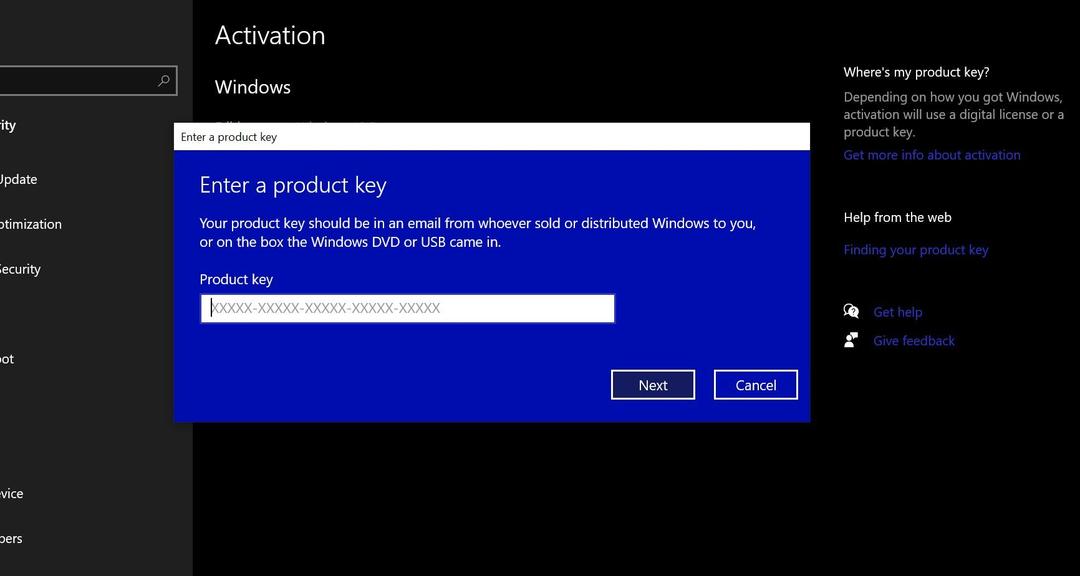1080x576 pixels.
Task: Select the Troubleshoot sidebar entry
Action: click(7, 359)
